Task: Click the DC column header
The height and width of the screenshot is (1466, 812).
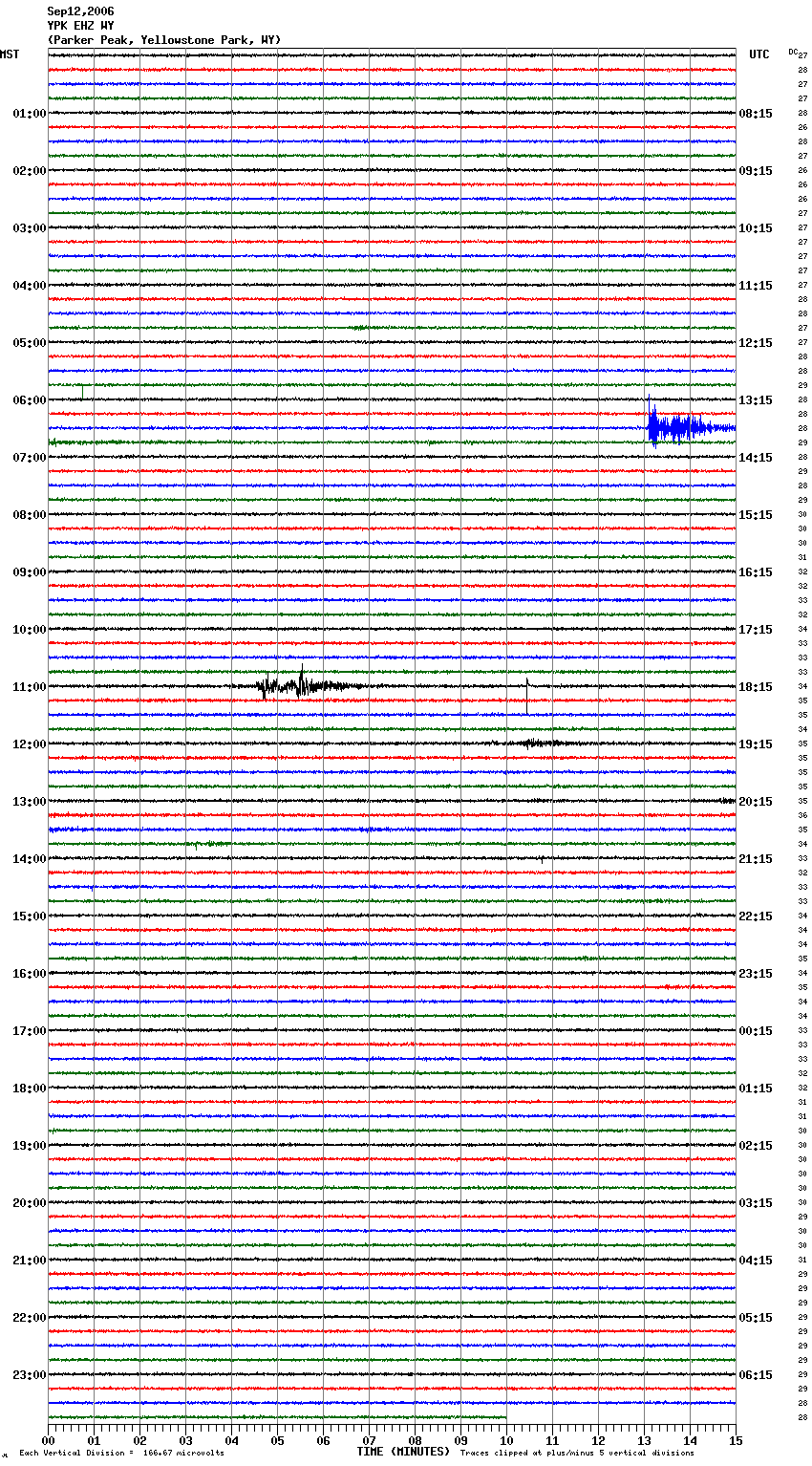Action: 793,52
